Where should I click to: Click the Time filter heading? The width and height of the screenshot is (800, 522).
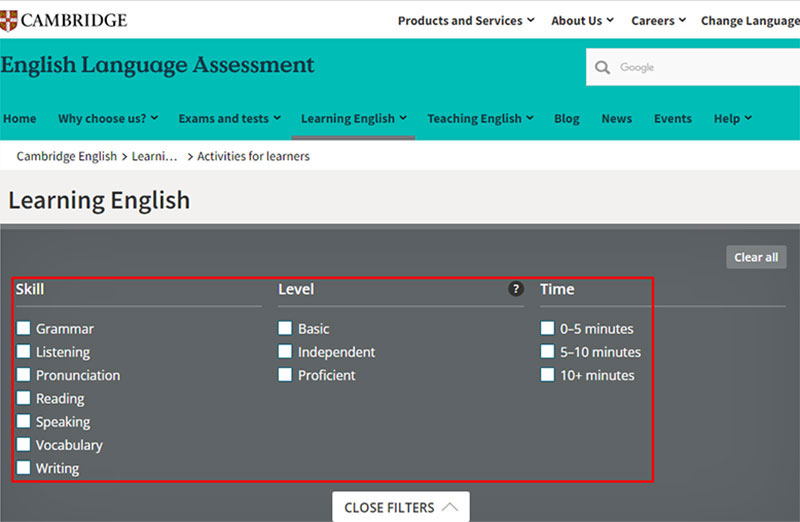click(557, 289)
